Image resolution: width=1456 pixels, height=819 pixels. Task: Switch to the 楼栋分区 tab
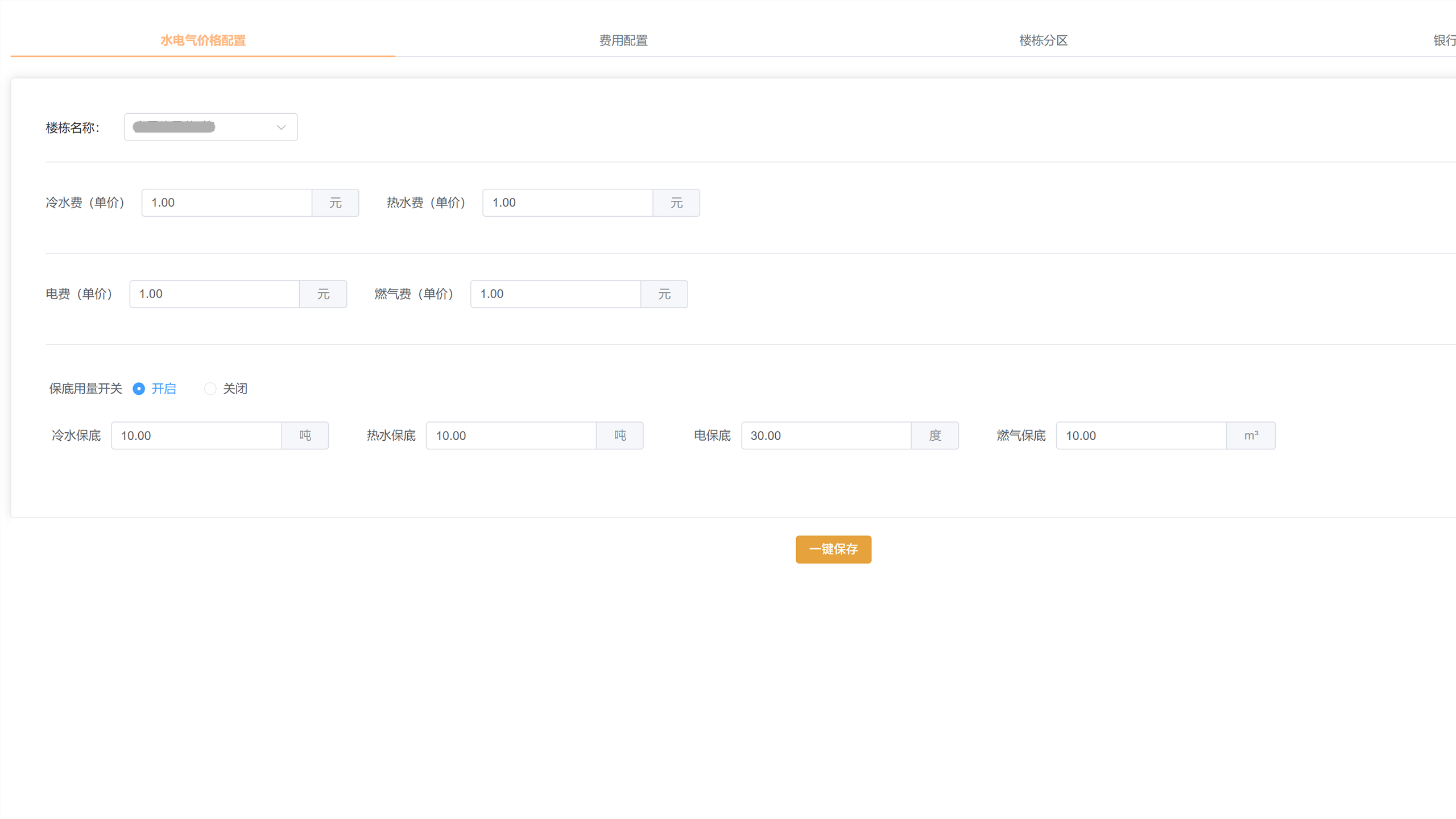(x=1043, y=40)
